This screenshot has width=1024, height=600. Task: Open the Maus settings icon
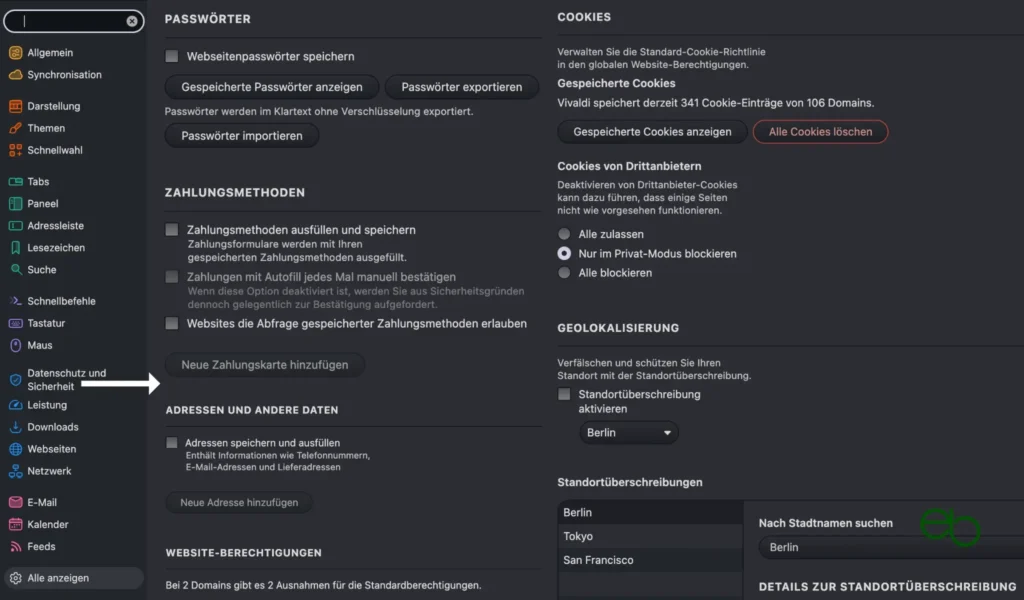pos(15,345)
